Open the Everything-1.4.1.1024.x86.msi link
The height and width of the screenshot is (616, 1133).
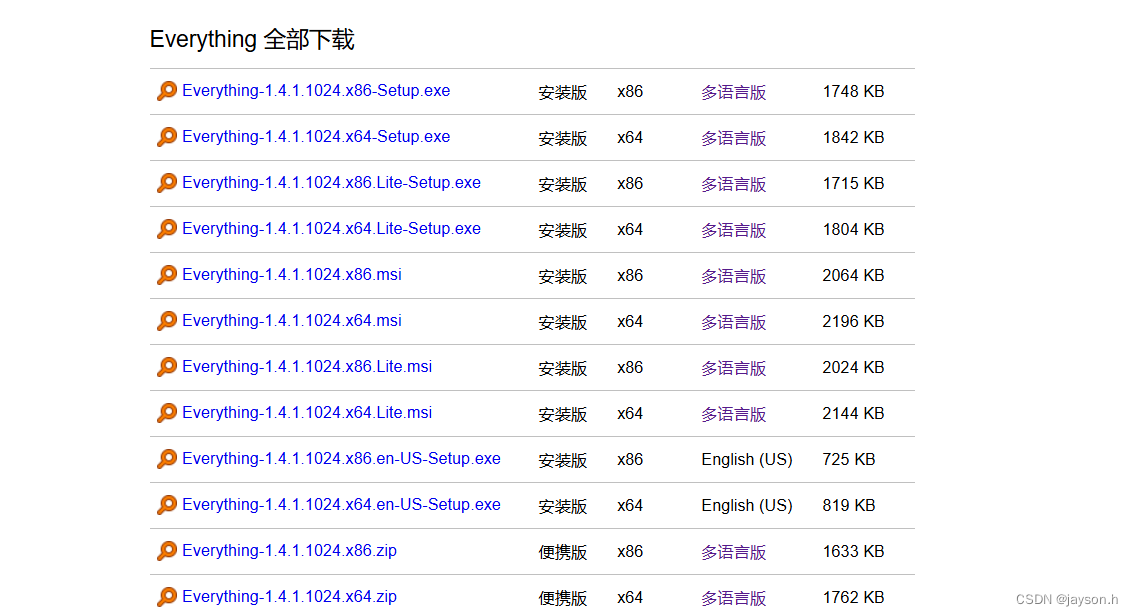pyautogui.click(x=291, y=274)
